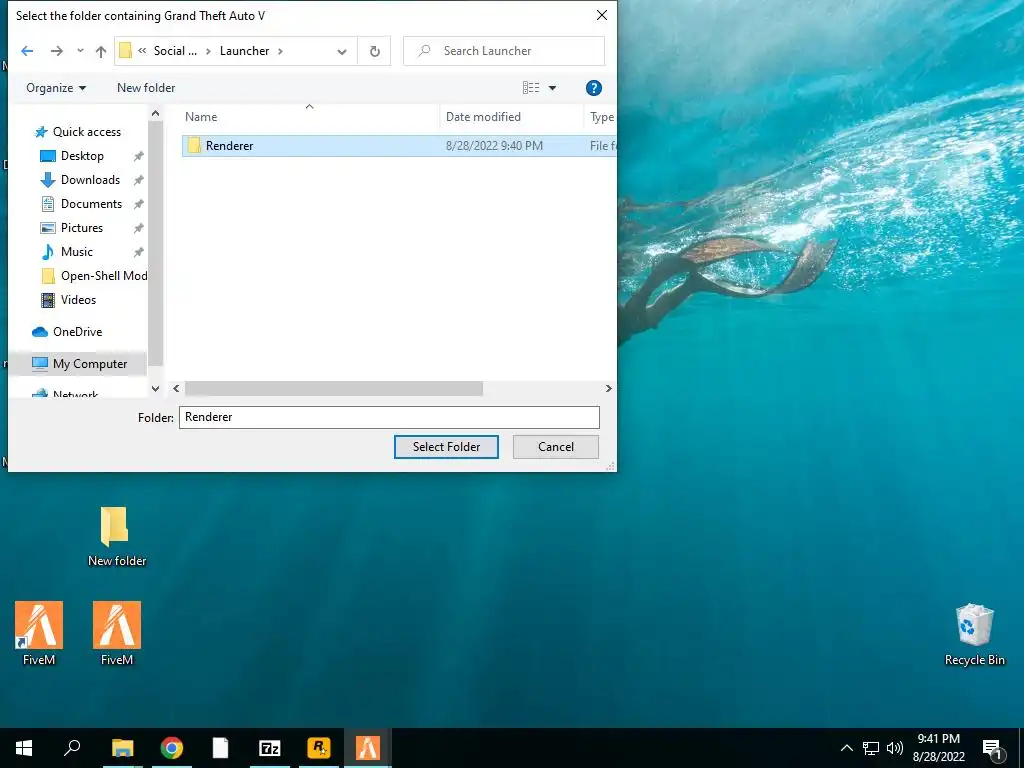Open Desktop in the navigation pane
Screen dimensions: 1024x768
82,156
